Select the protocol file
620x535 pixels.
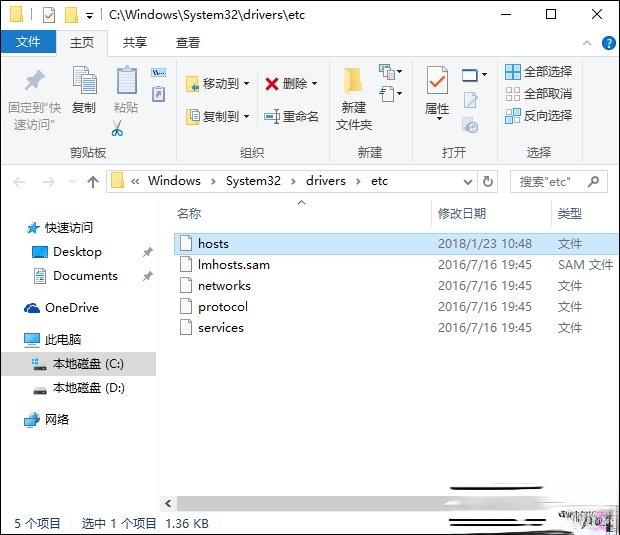point(395,306)
